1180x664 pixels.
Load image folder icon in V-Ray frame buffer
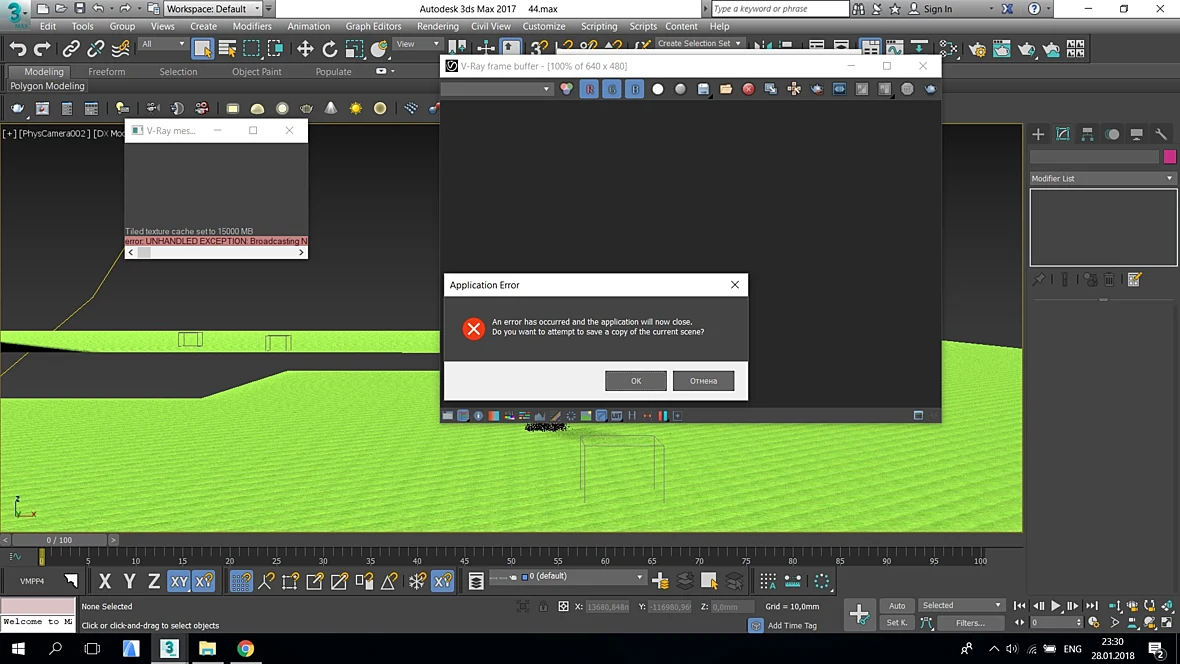coord(725,89)
